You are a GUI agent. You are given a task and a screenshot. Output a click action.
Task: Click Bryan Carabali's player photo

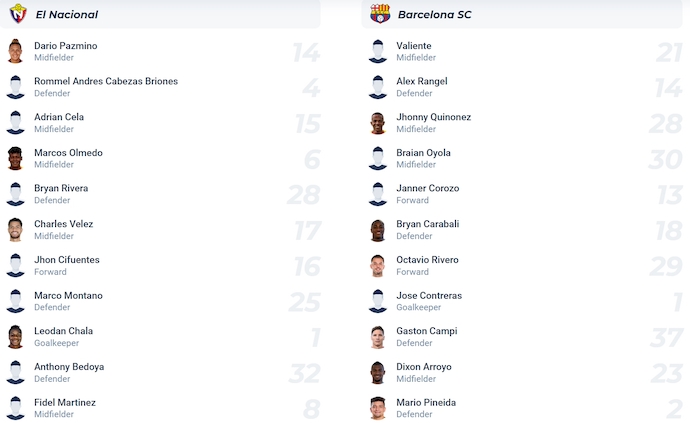[377, 230]
